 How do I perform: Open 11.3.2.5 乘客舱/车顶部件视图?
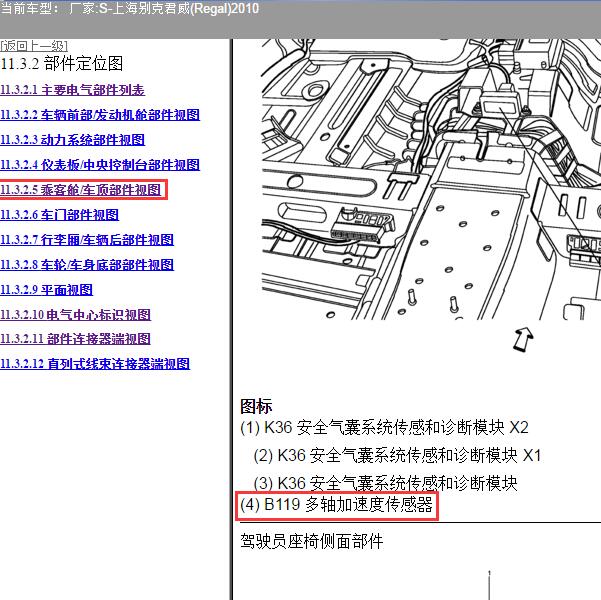[x=81, y=190]
